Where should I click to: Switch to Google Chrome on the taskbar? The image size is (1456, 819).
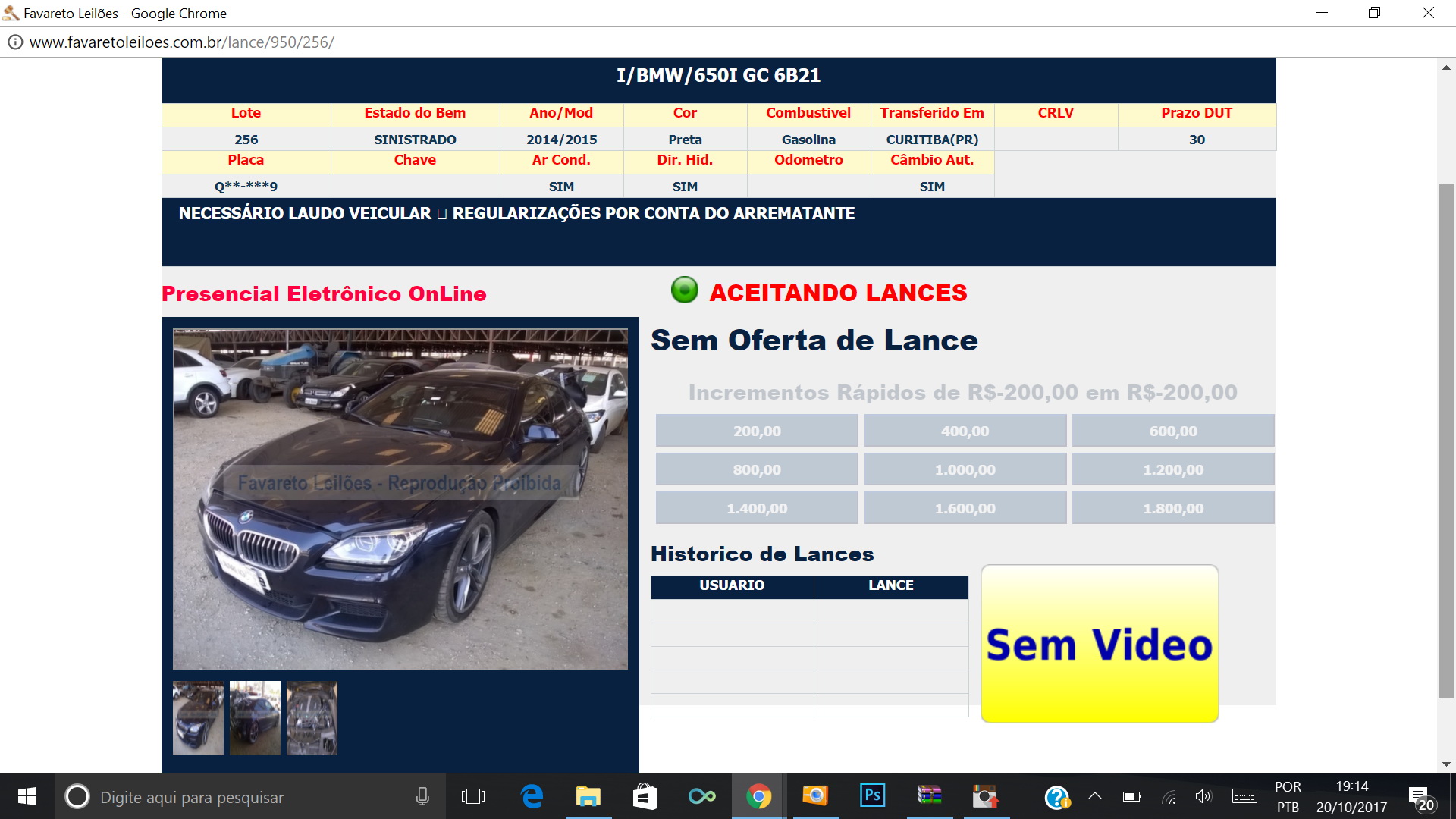point(758,796)
